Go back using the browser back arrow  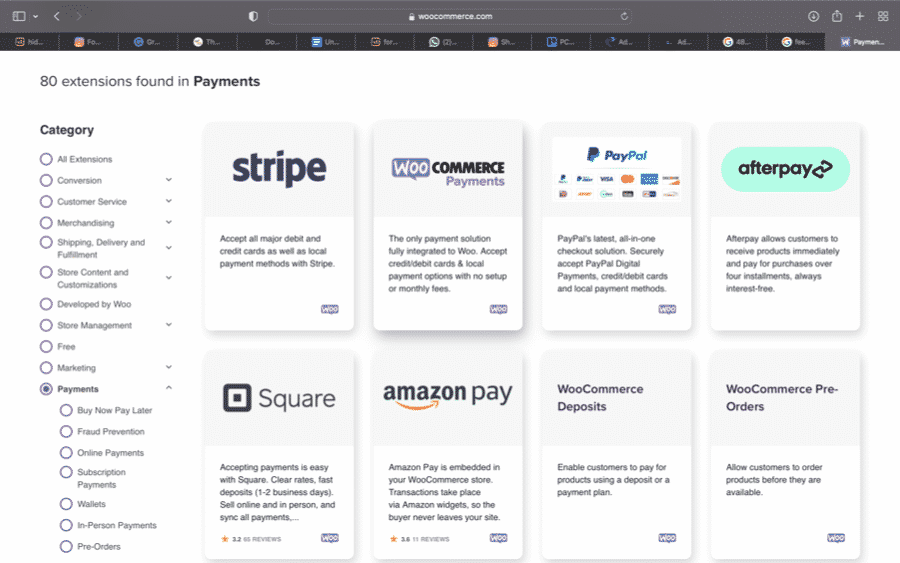[x=57, y=16]
